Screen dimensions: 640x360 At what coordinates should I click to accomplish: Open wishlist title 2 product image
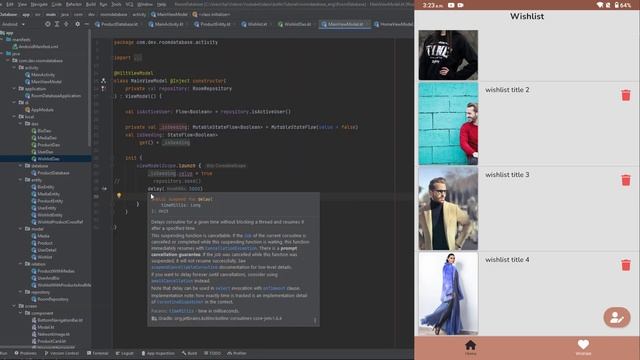tap(448, 124)
